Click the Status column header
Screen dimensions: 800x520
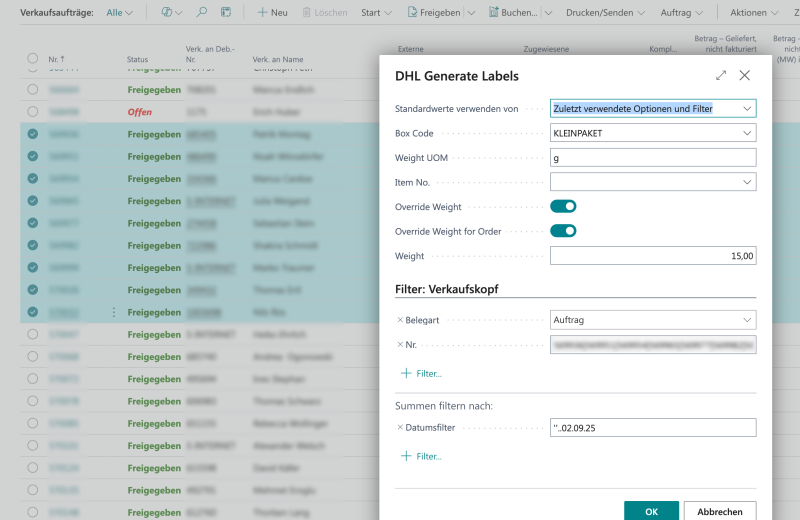(137, 59)
